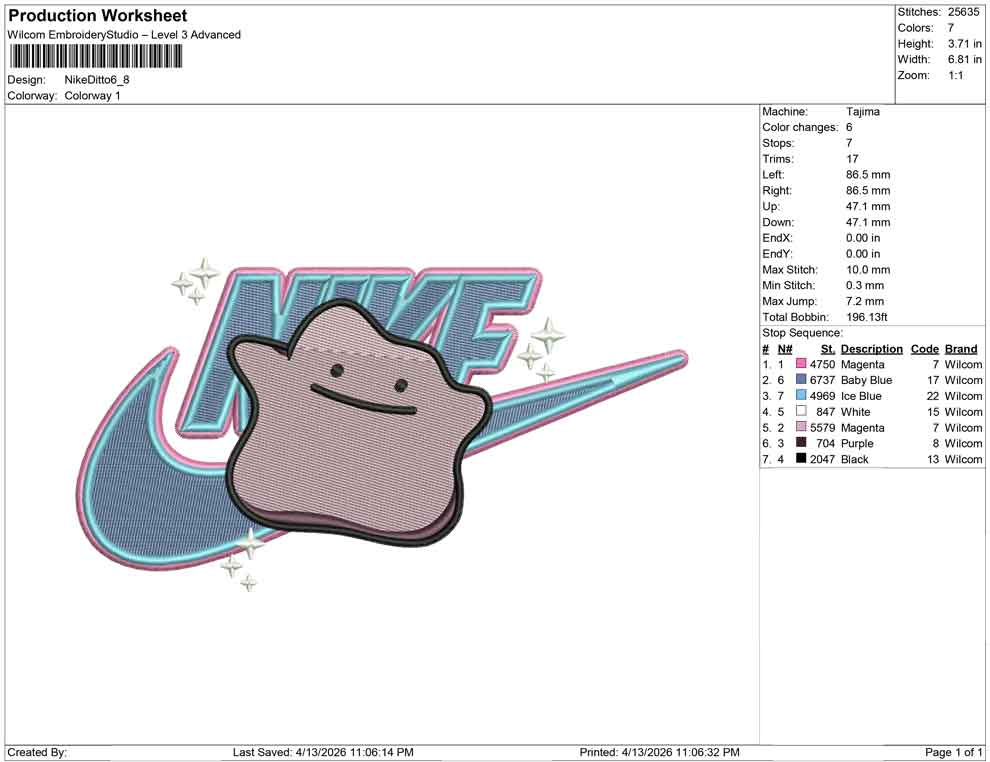Click the Magenta 4750 thread color chip

[x=800, y=364]
